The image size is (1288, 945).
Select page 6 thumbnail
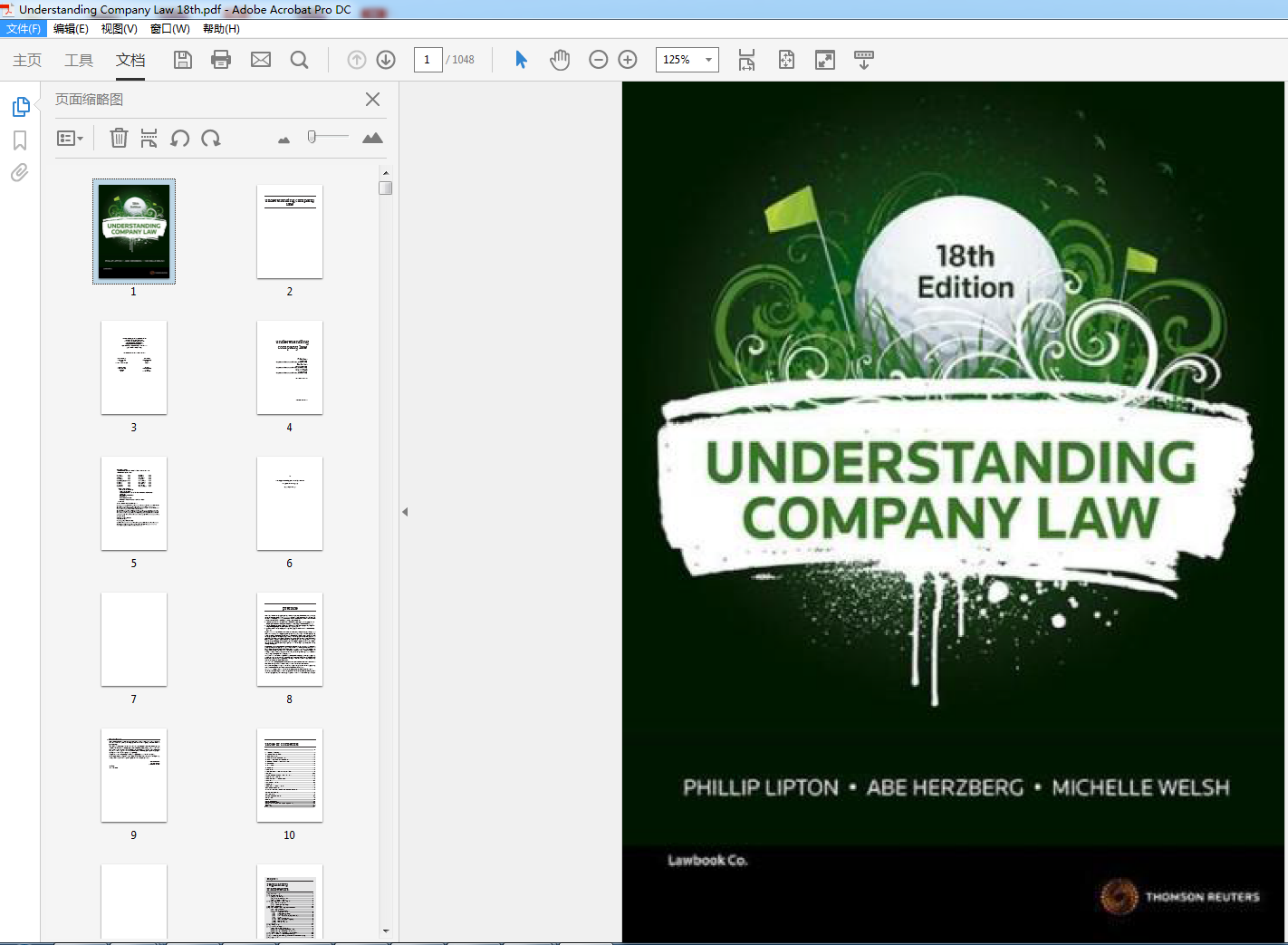[290, 503]
